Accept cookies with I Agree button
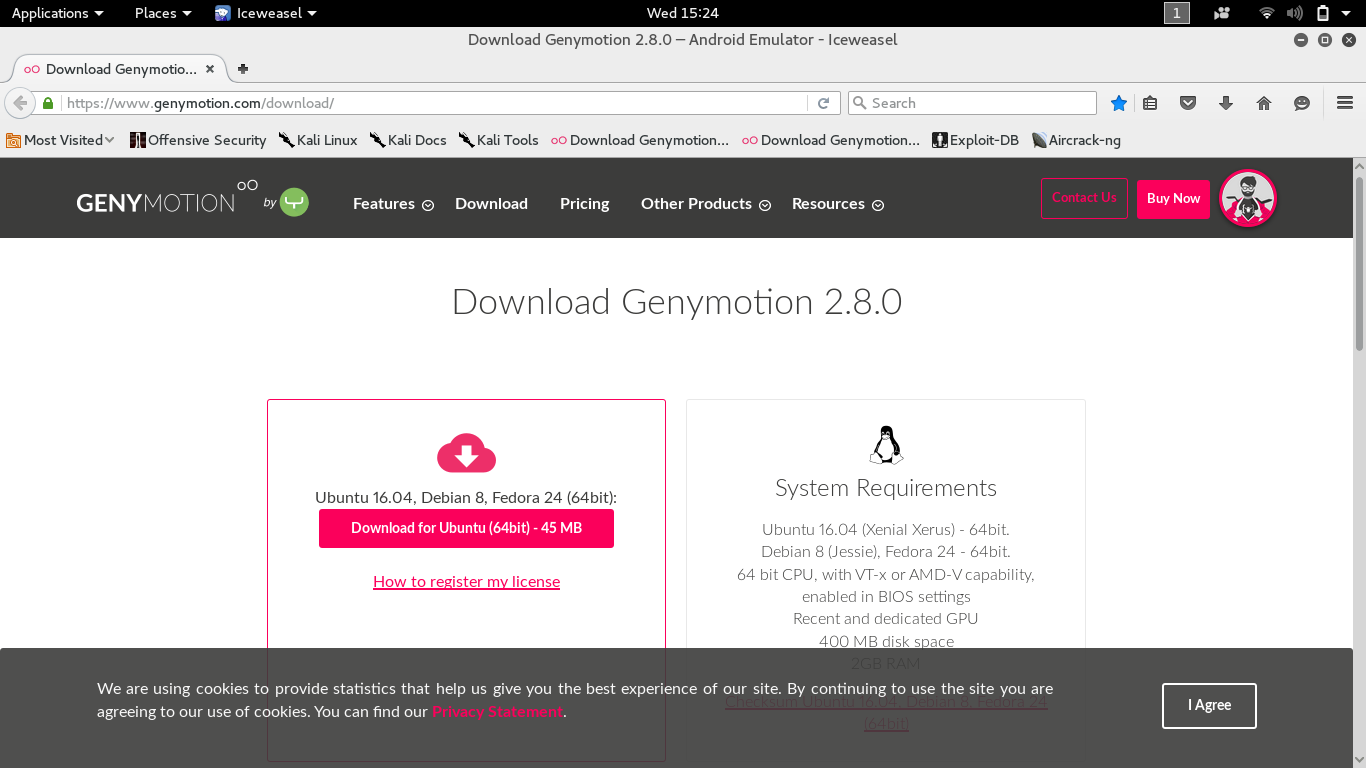The image size is (1366, 768). pyautogui.click(x=1209, y=706)
